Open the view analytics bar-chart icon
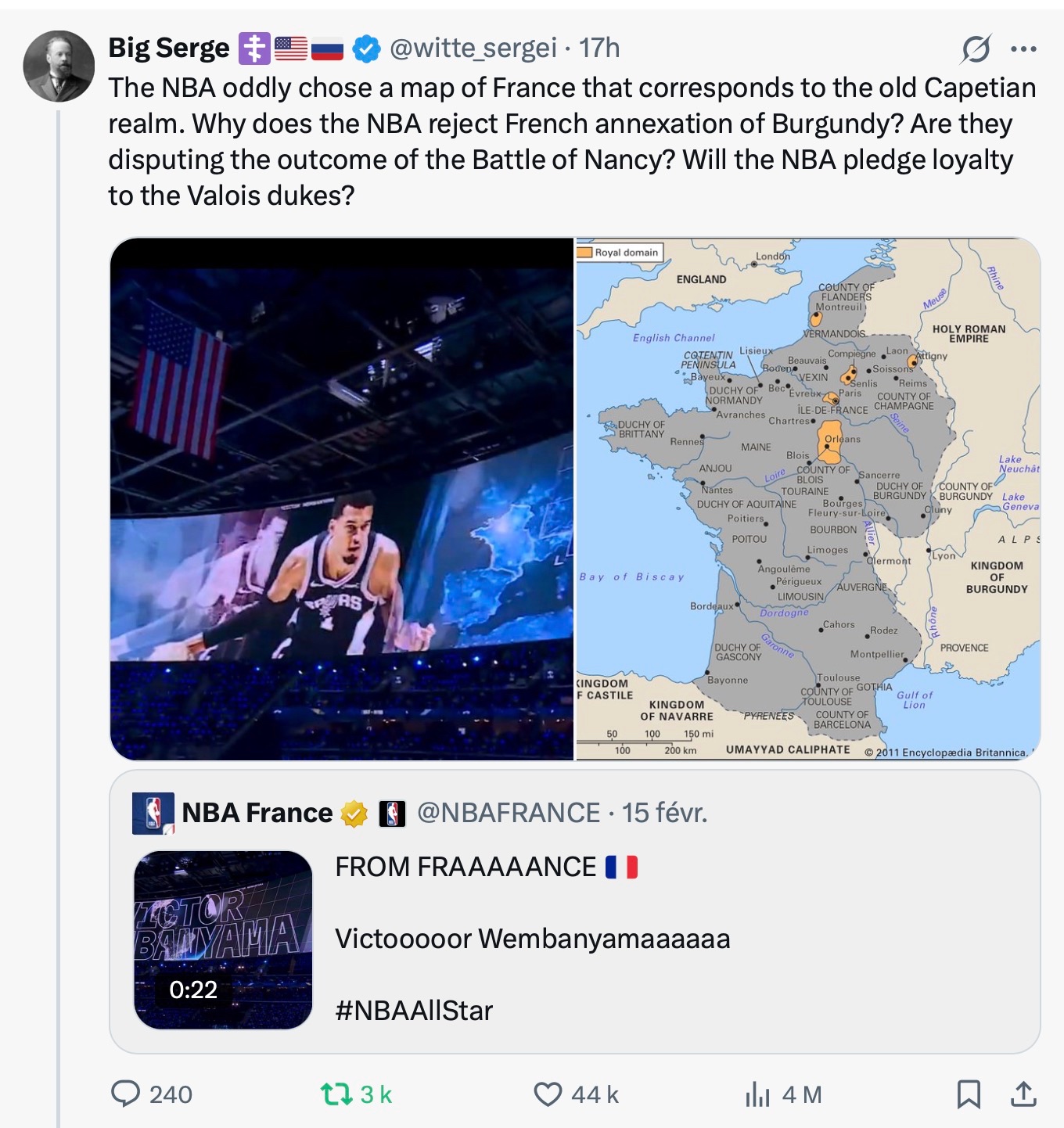Image resolution: width=1064 pixels, height=1128 pixels. click(757, 1094)
